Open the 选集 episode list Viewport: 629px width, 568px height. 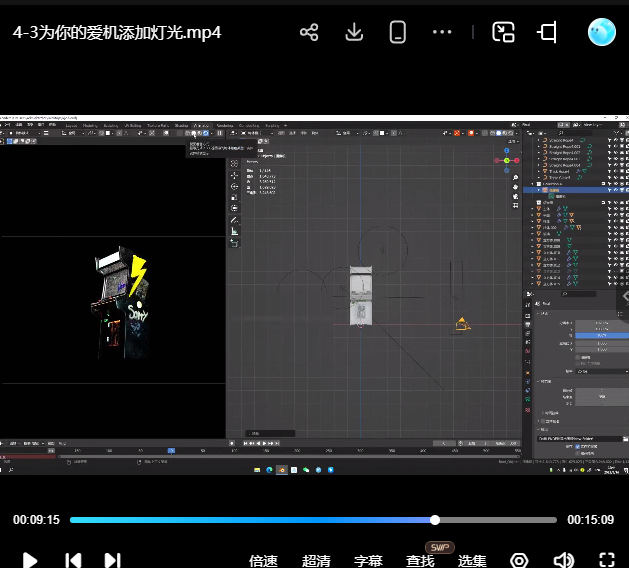tap(472, 561)
